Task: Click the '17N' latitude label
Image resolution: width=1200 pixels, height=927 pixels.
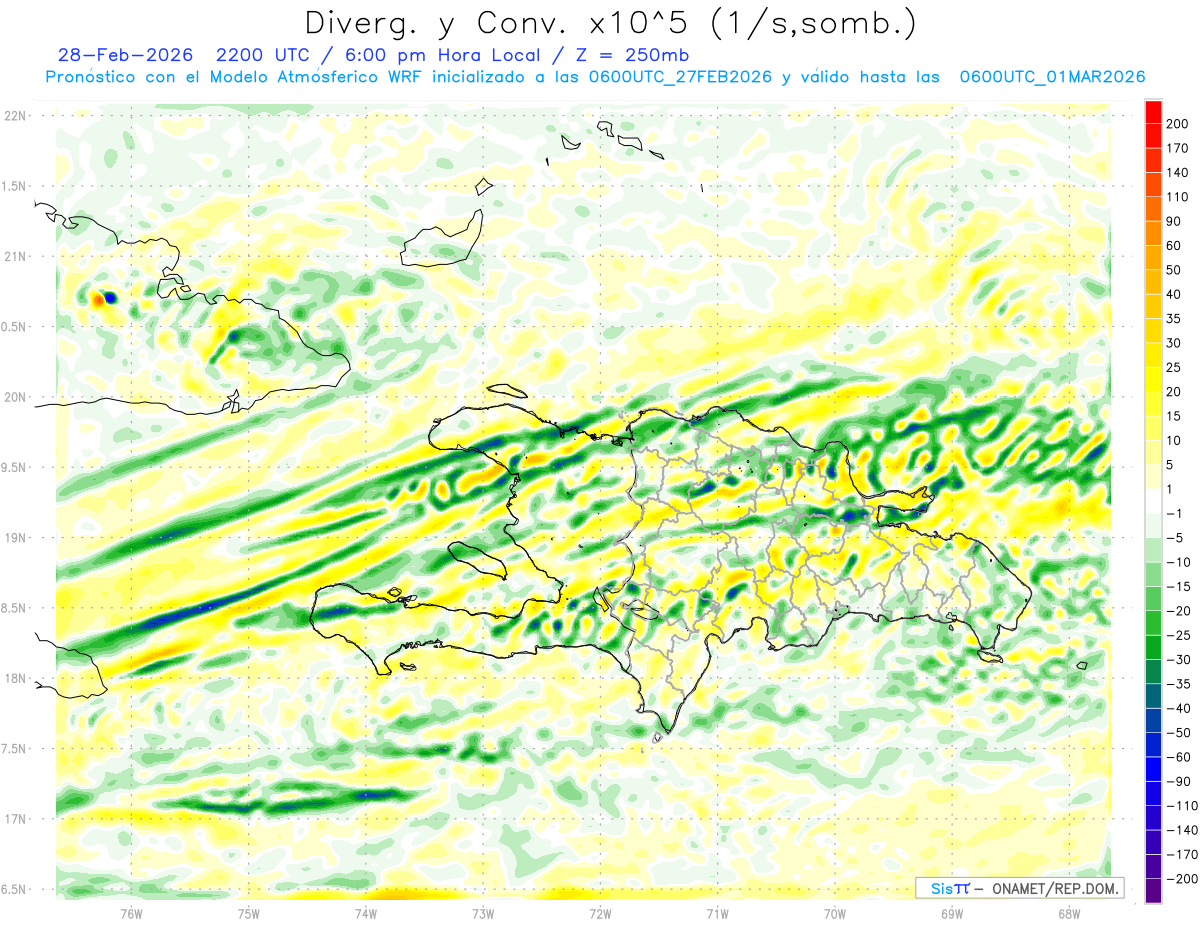Action: pyautogui.click(x=15, y=819)
